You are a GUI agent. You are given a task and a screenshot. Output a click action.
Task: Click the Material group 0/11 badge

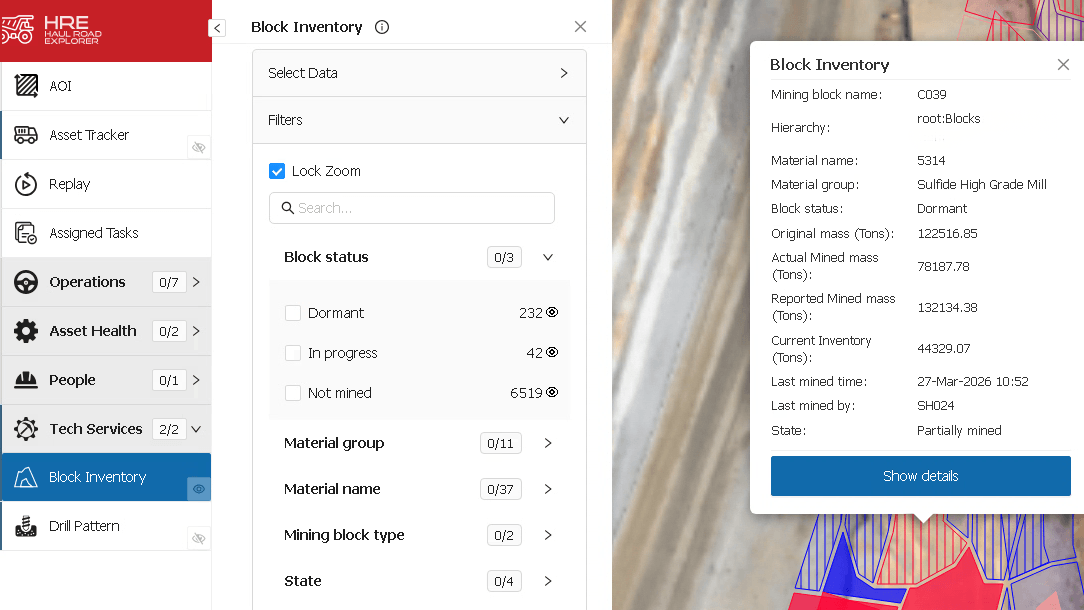(x=501, y=443)
